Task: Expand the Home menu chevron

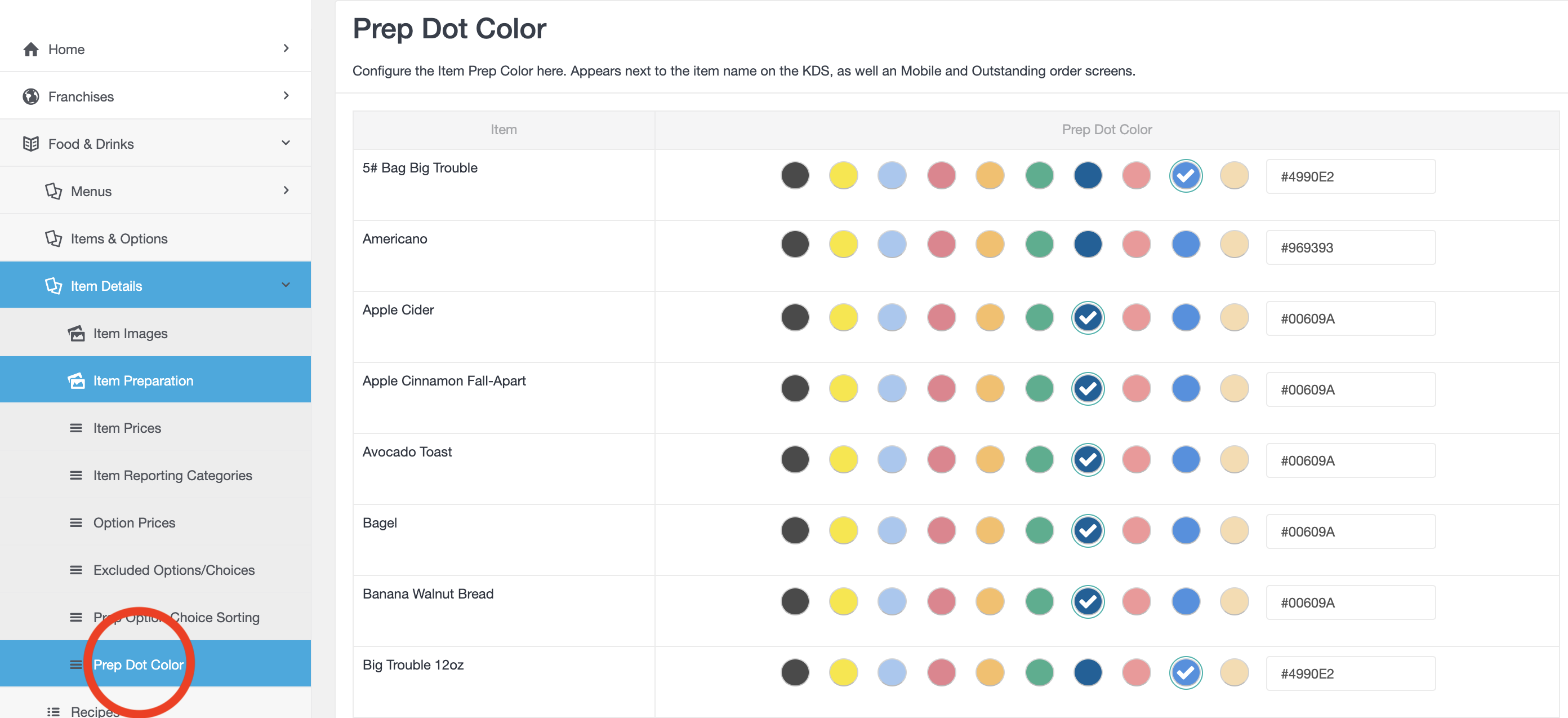Action: pyautogui.click(x=286, y=48)
